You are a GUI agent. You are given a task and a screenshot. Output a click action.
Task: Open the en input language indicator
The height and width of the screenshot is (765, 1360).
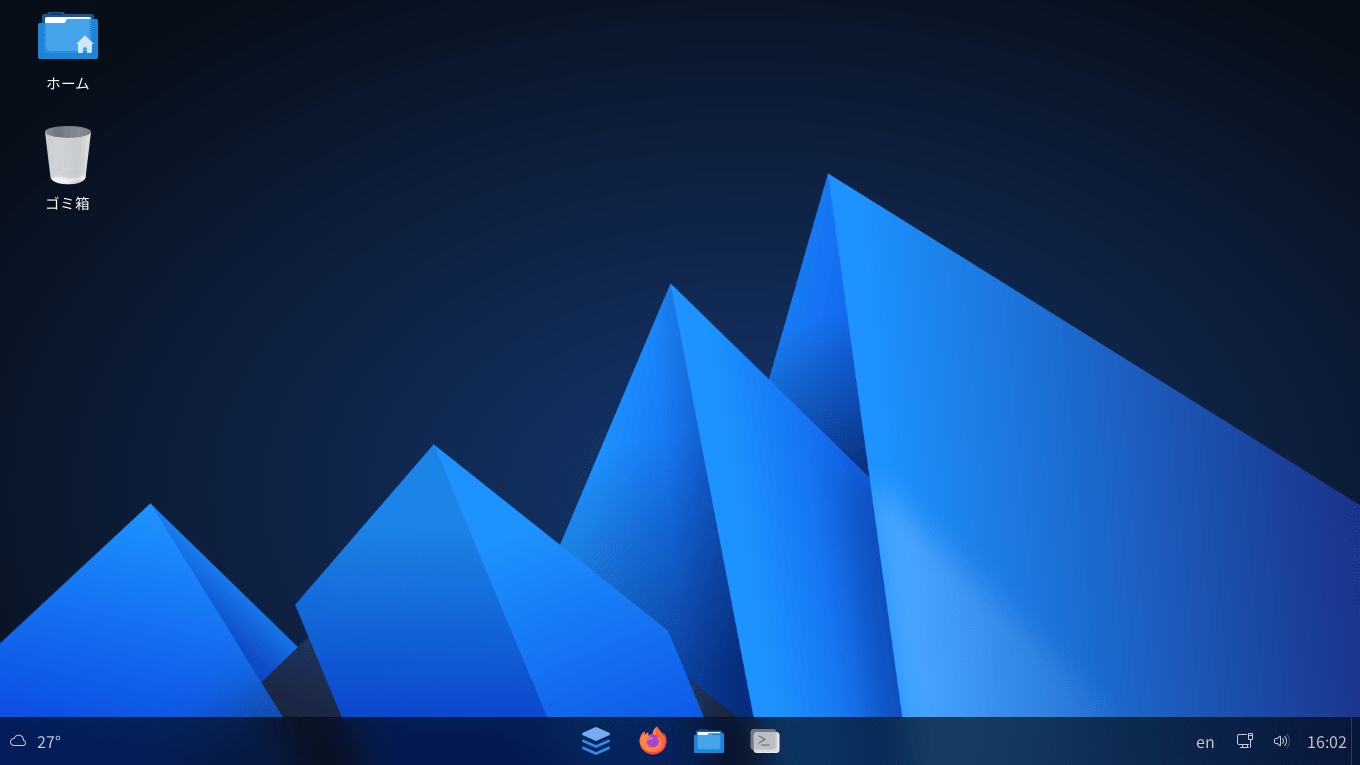pyautogui.click(x=1205, y=742)
